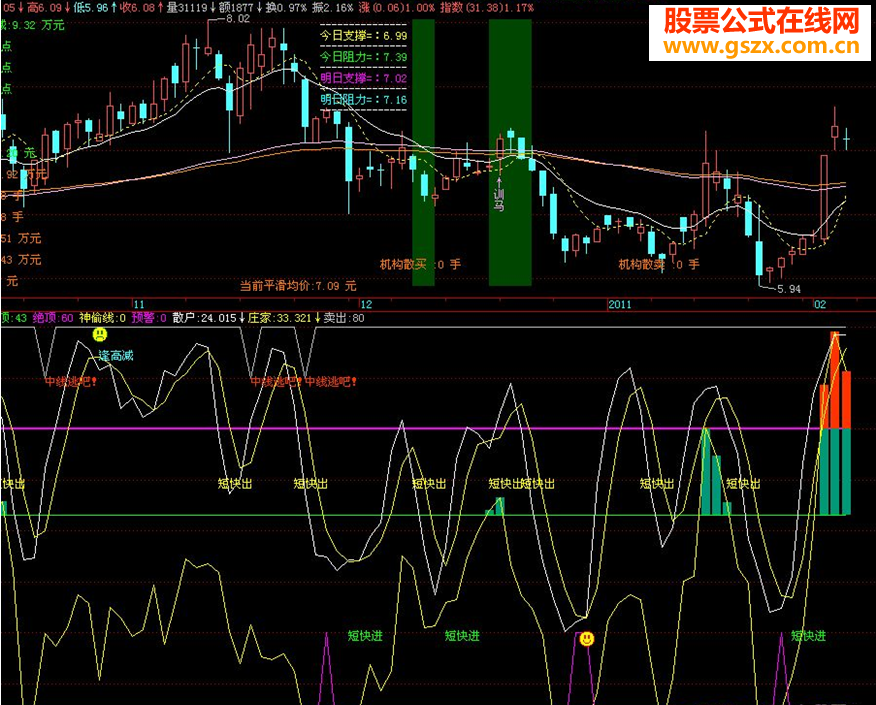The width and height of the screenshot is (876, 705).
Task: Click the 换0.97% turnover rate
Action: (286, 7)
